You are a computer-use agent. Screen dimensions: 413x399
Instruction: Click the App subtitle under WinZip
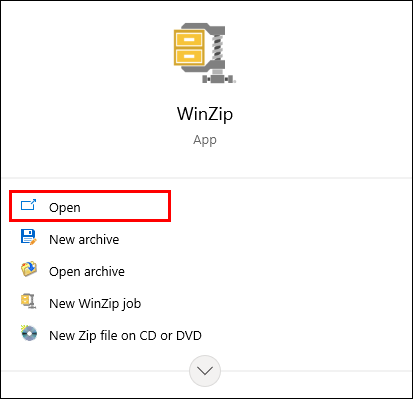[x=205, y=140]
